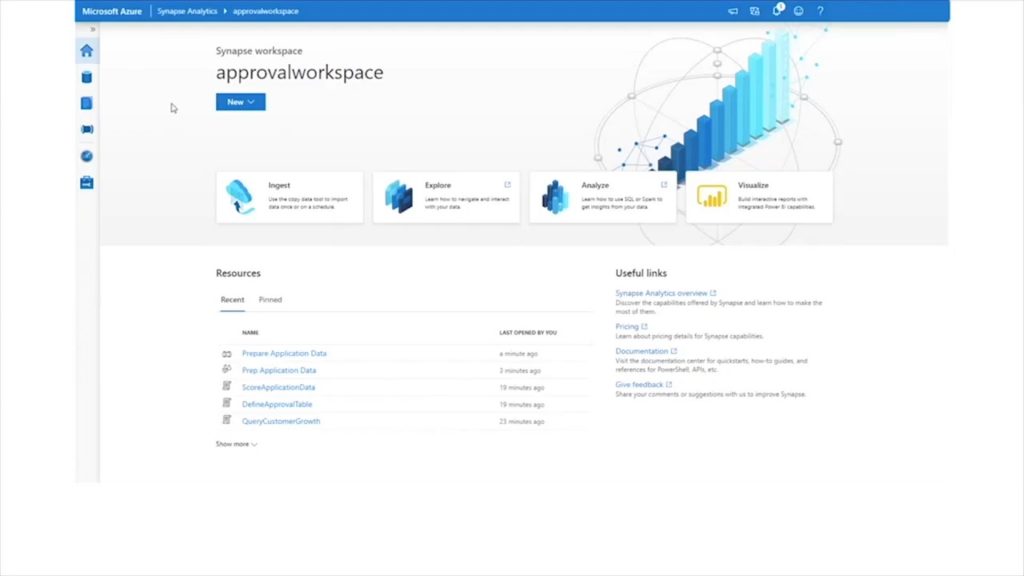Sort by LAST OPENED BY YOU column header

pyautogui.click(x=528, y=332)
